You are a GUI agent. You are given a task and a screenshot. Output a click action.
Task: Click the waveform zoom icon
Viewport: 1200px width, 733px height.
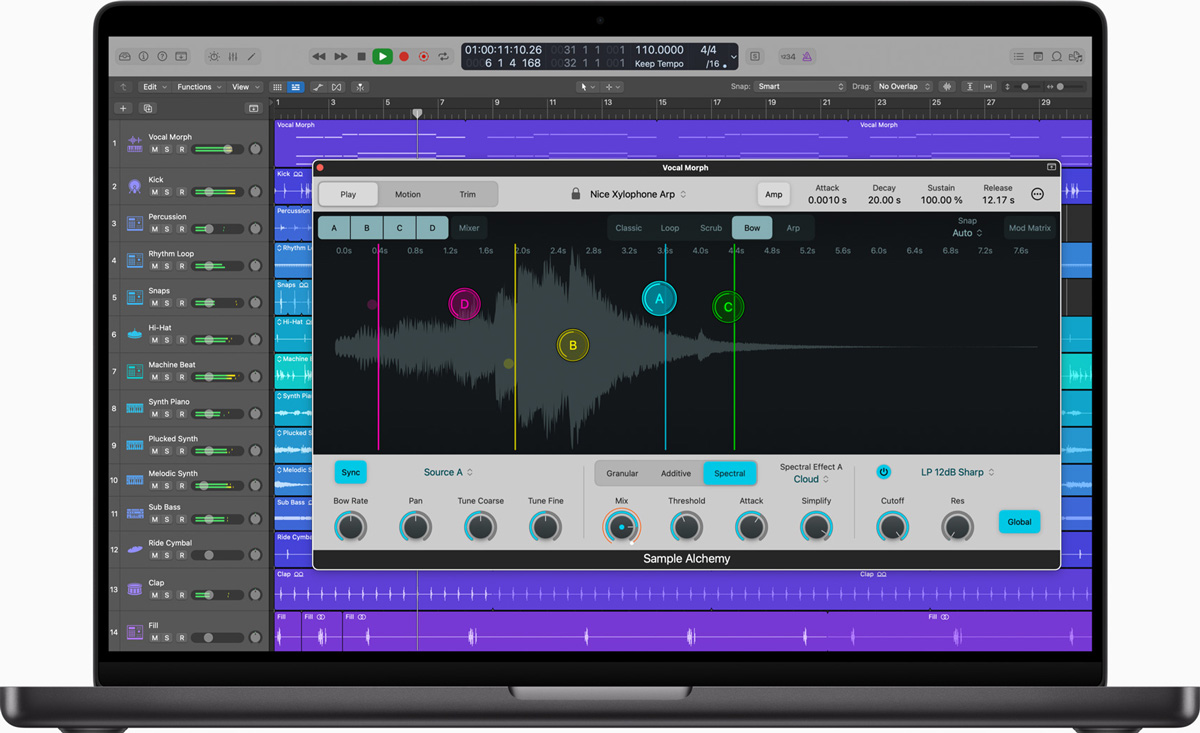click(x=948, y=87)
